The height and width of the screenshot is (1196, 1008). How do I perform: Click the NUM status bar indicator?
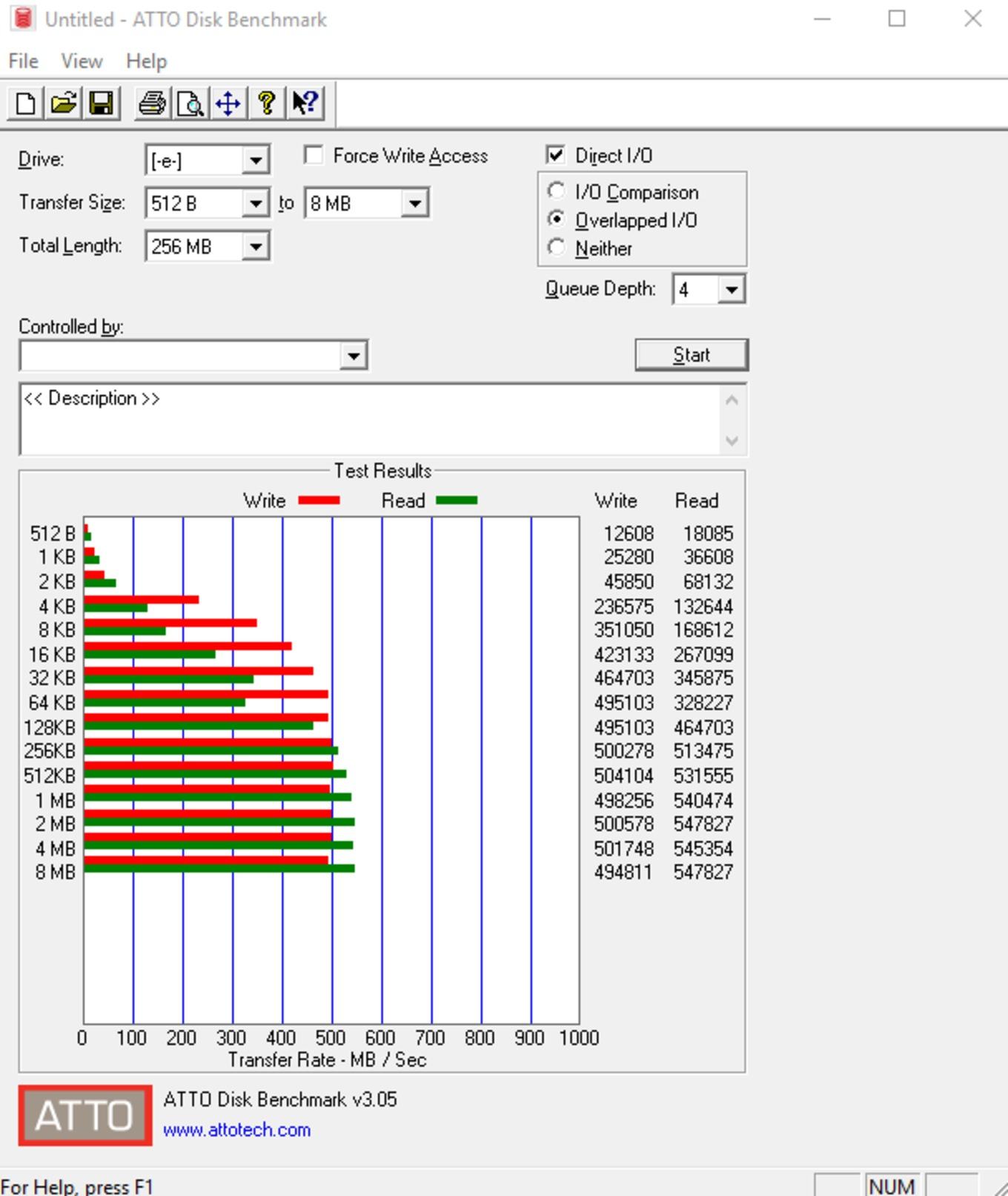[x=892, y=1186]
